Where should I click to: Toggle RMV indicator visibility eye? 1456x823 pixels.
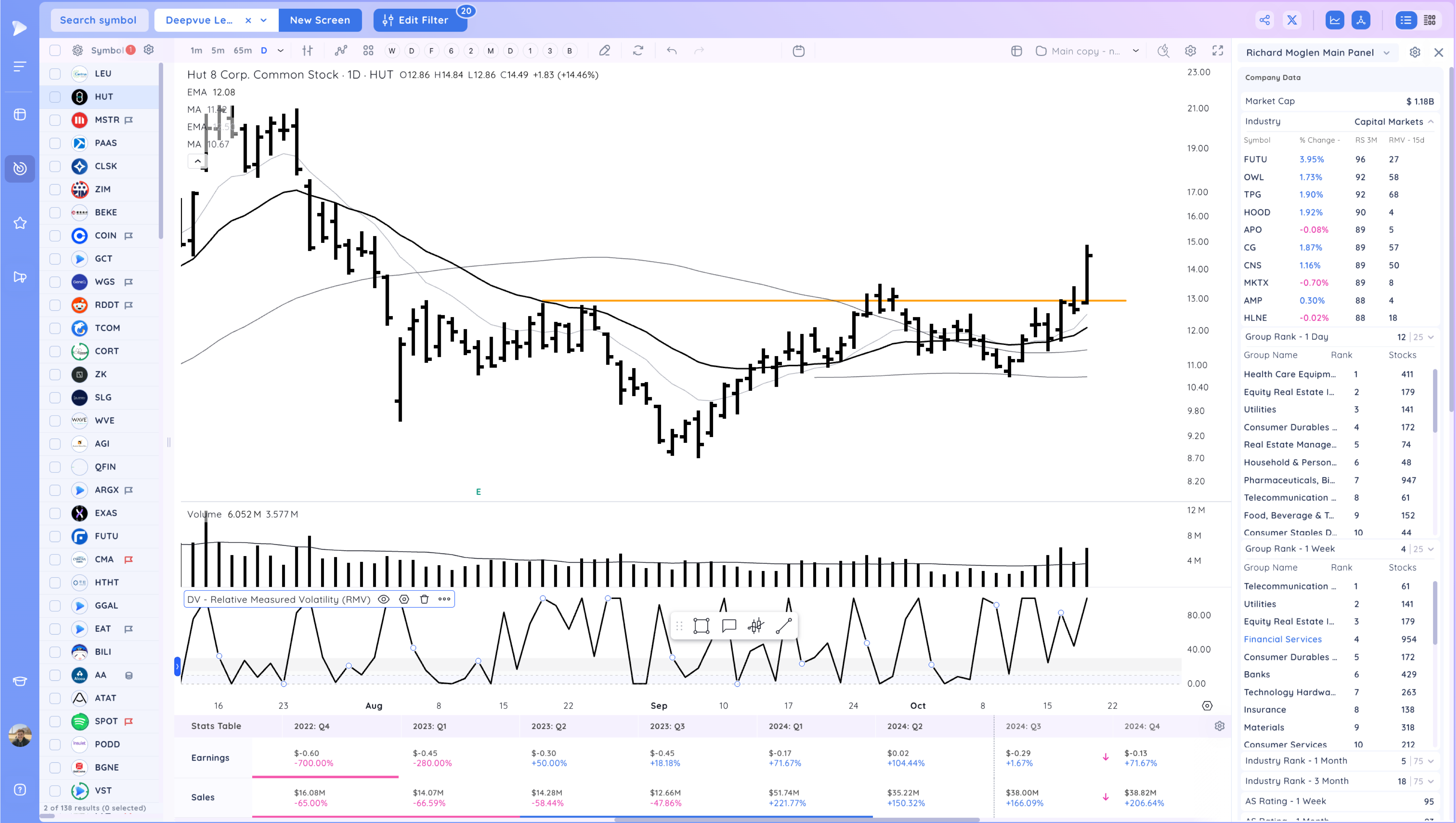pyautogui.click(x=384, y=599)
